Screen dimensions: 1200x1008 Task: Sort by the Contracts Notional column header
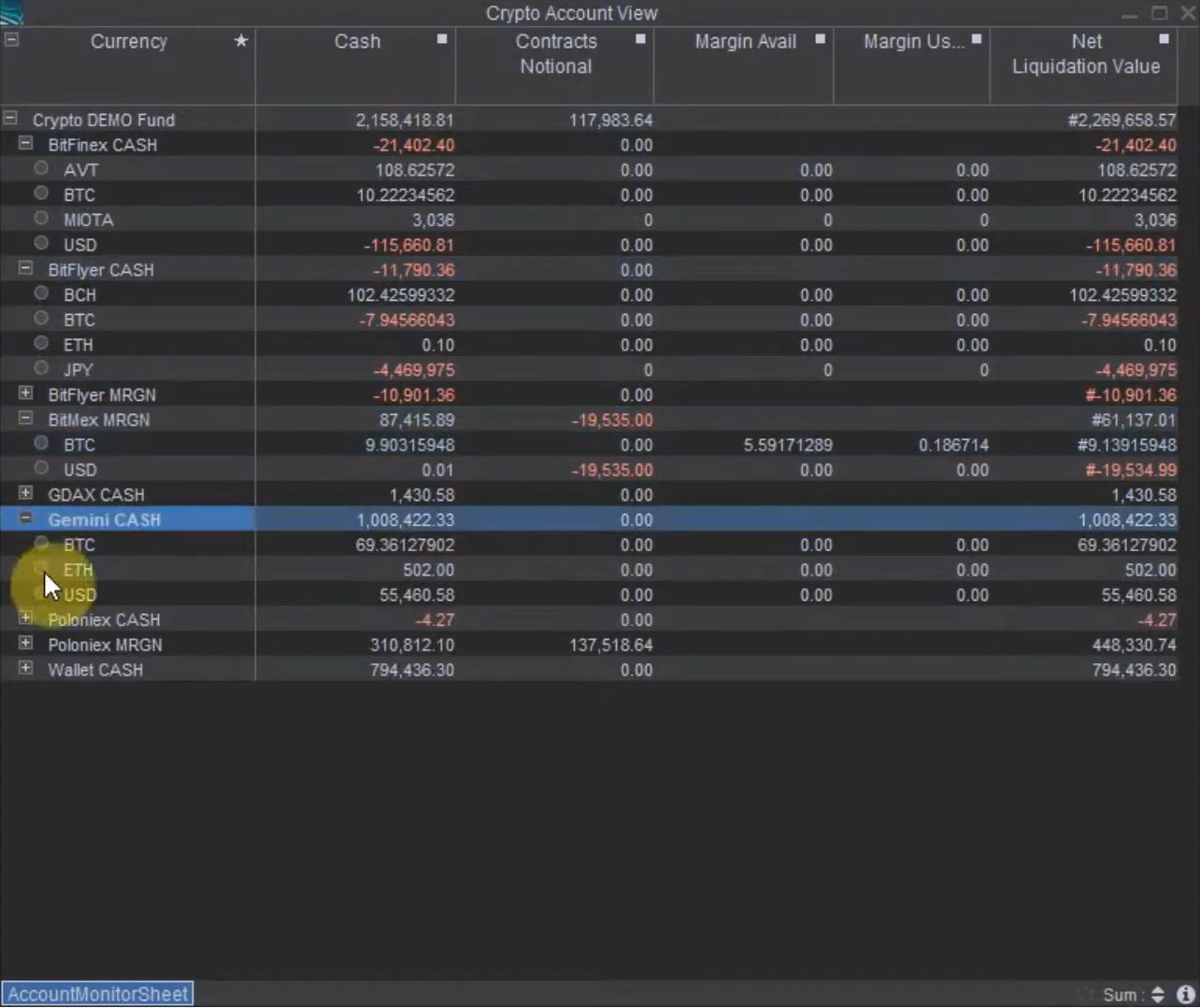[x=556, y=54]
